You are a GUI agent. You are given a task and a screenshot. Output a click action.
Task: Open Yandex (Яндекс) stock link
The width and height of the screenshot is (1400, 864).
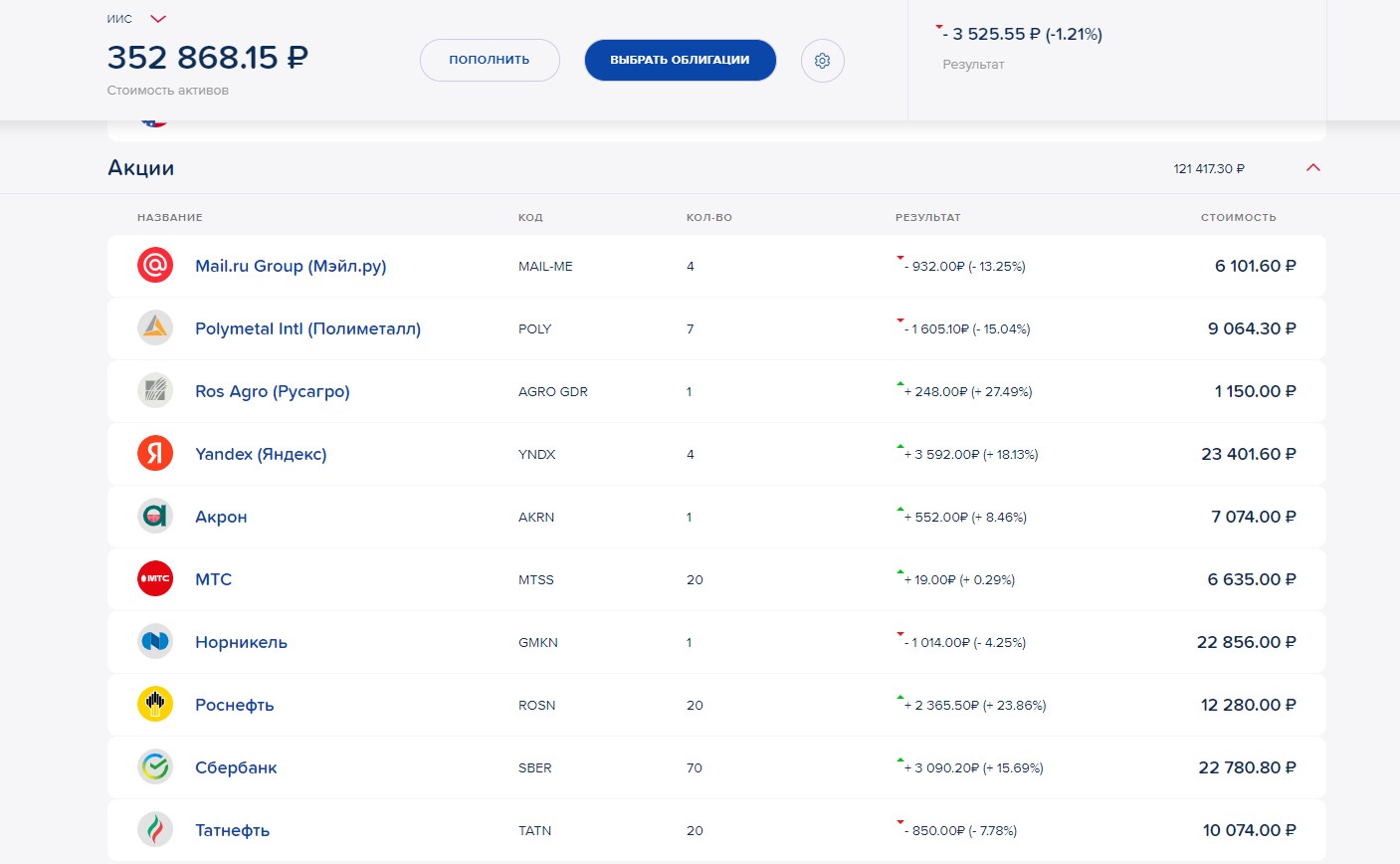point(261,454)
